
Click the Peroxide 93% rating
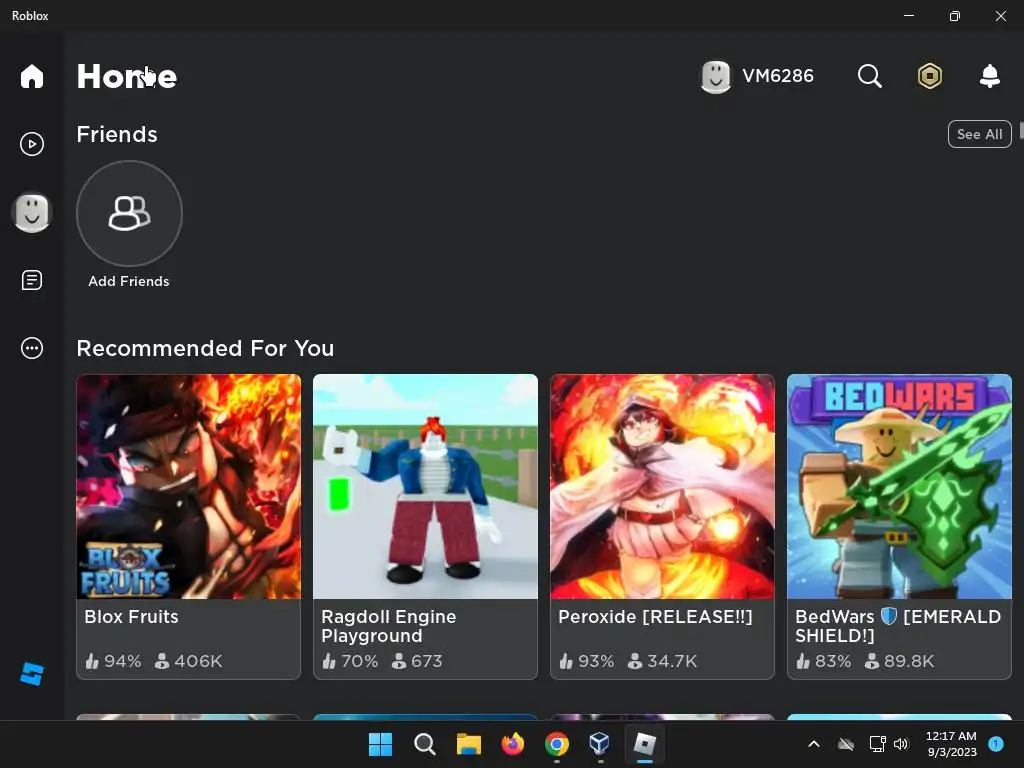(x=586, y=661)
